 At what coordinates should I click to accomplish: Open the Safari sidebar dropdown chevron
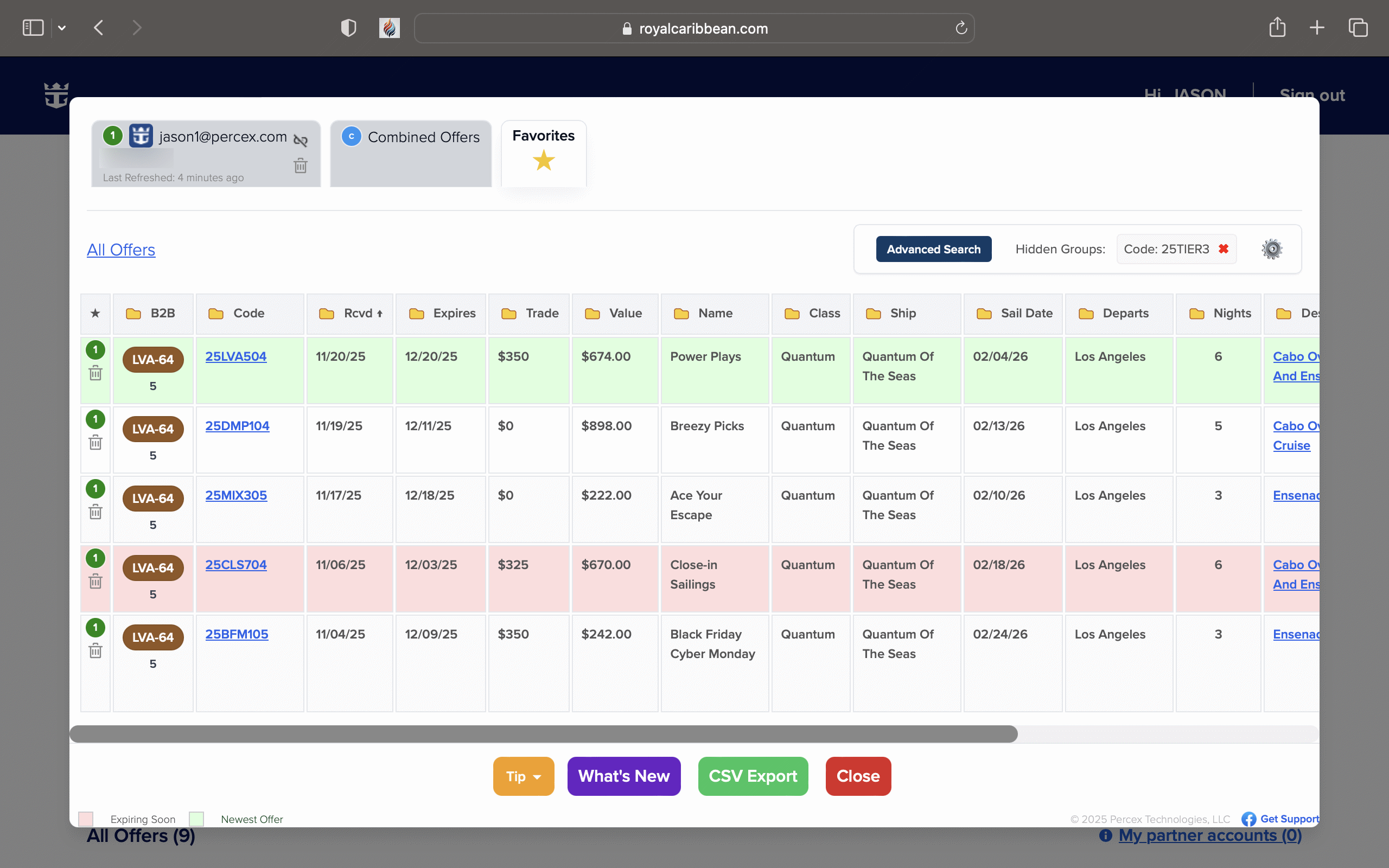pyautogui.click(x=62, y=28)
